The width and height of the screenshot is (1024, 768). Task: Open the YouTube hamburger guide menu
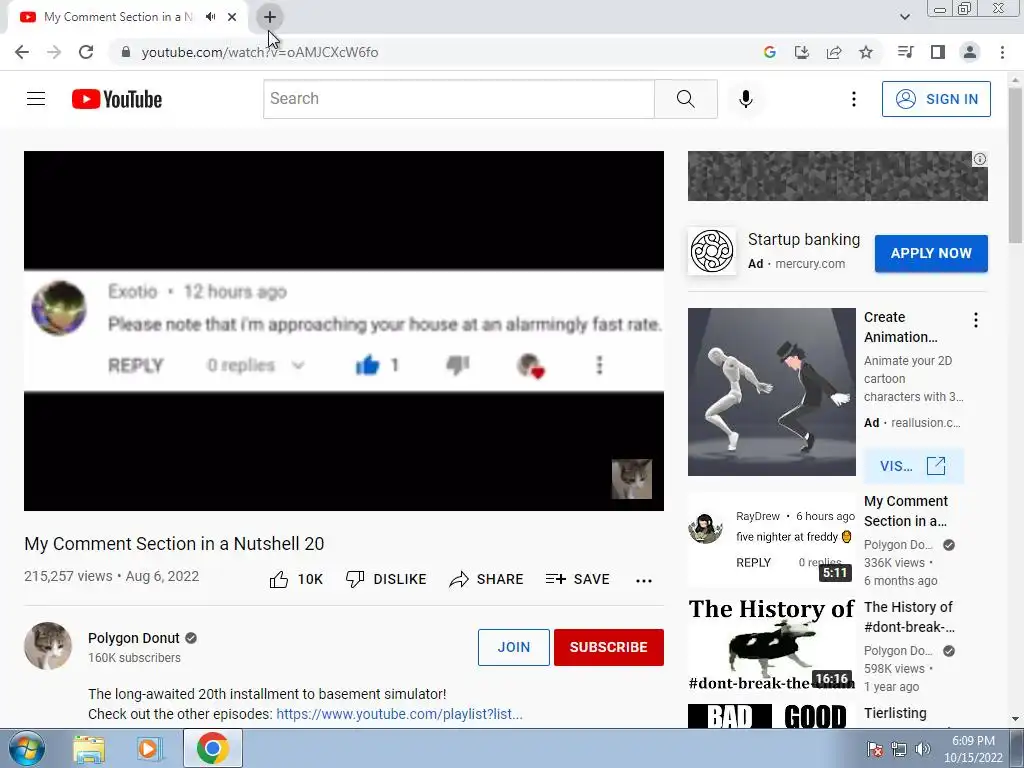click(x=36, y=99)
